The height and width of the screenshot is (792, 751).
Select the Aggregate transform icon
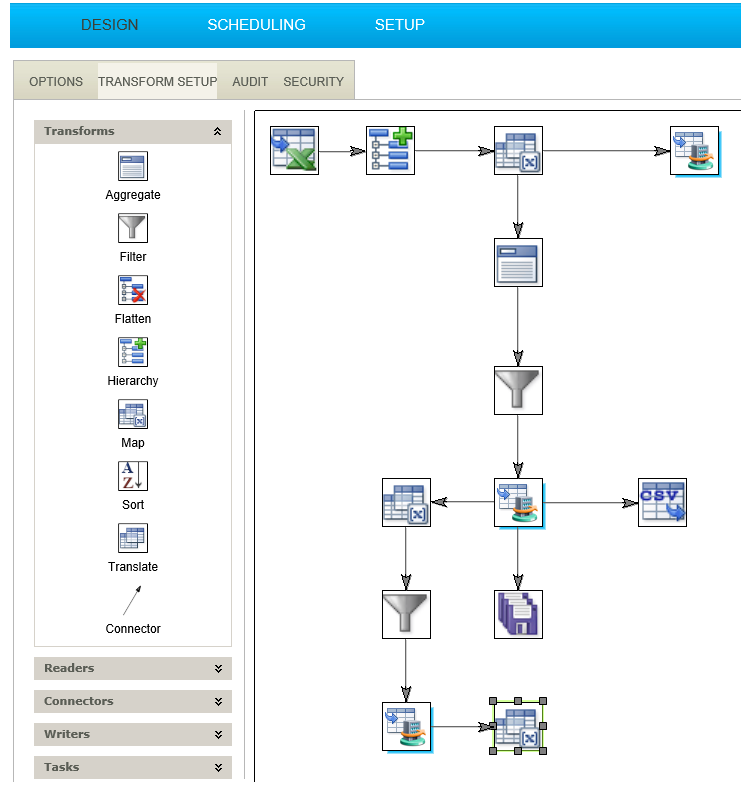point(133,167)
